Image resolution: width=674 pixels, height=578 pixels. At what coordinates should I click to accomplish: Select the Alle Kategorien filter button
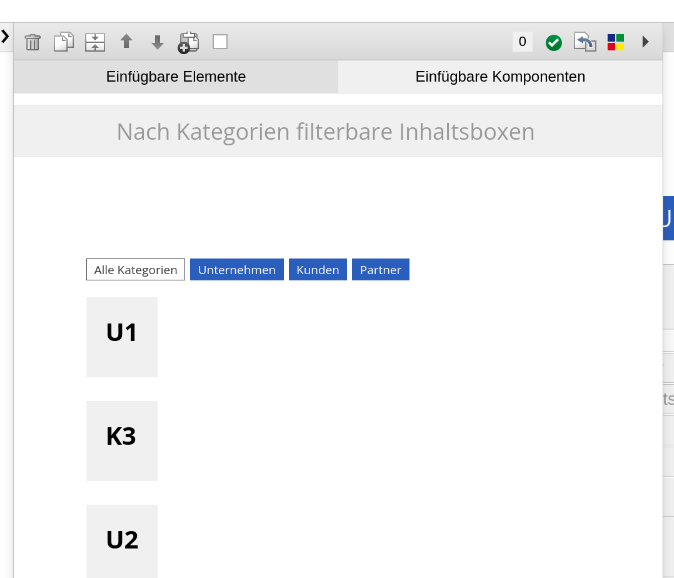coord(135,269)
